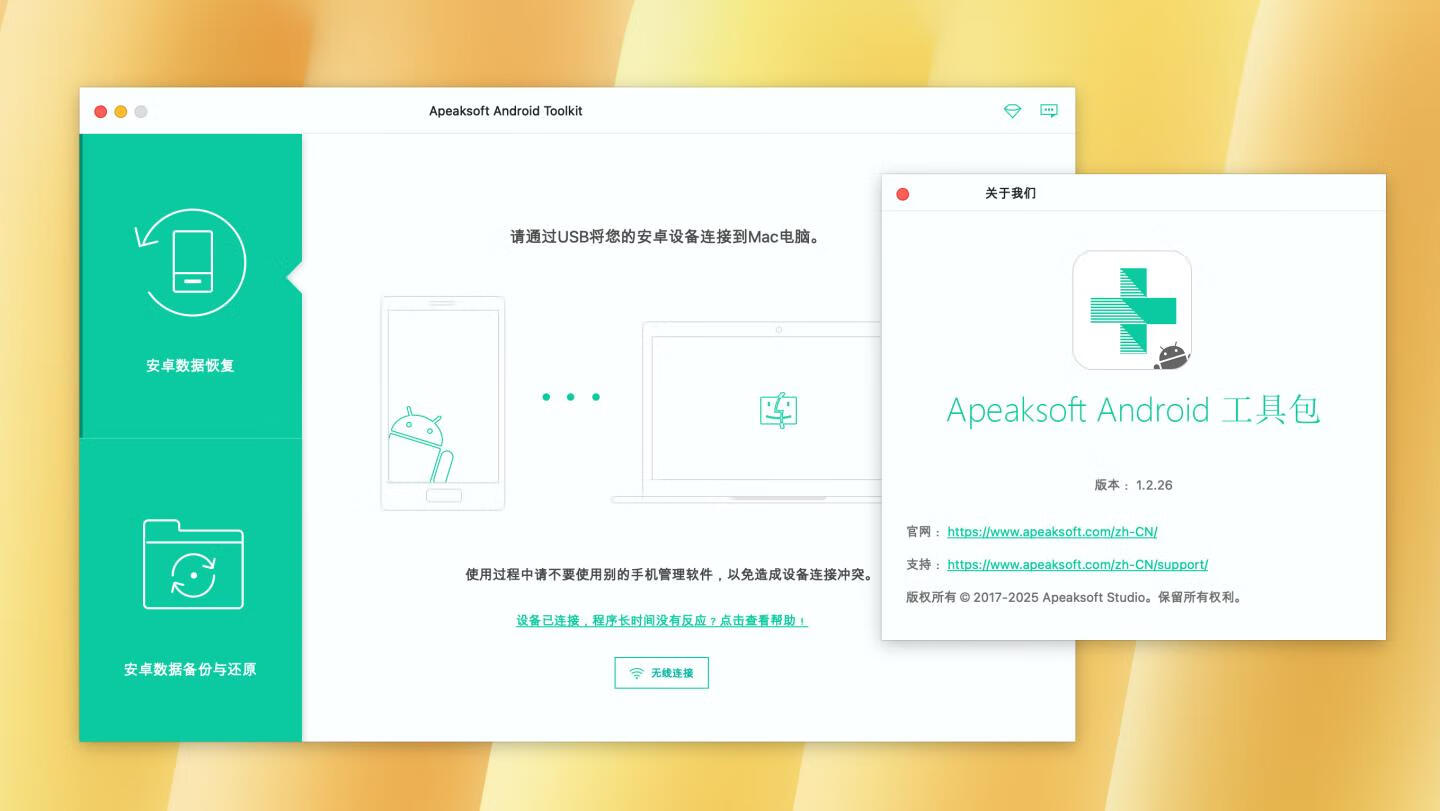Open the apeaksoft.com/zh-CN/support/ support link
Image resolution: width=1440 pixels, height=811 pixels.
[1077, 565]
